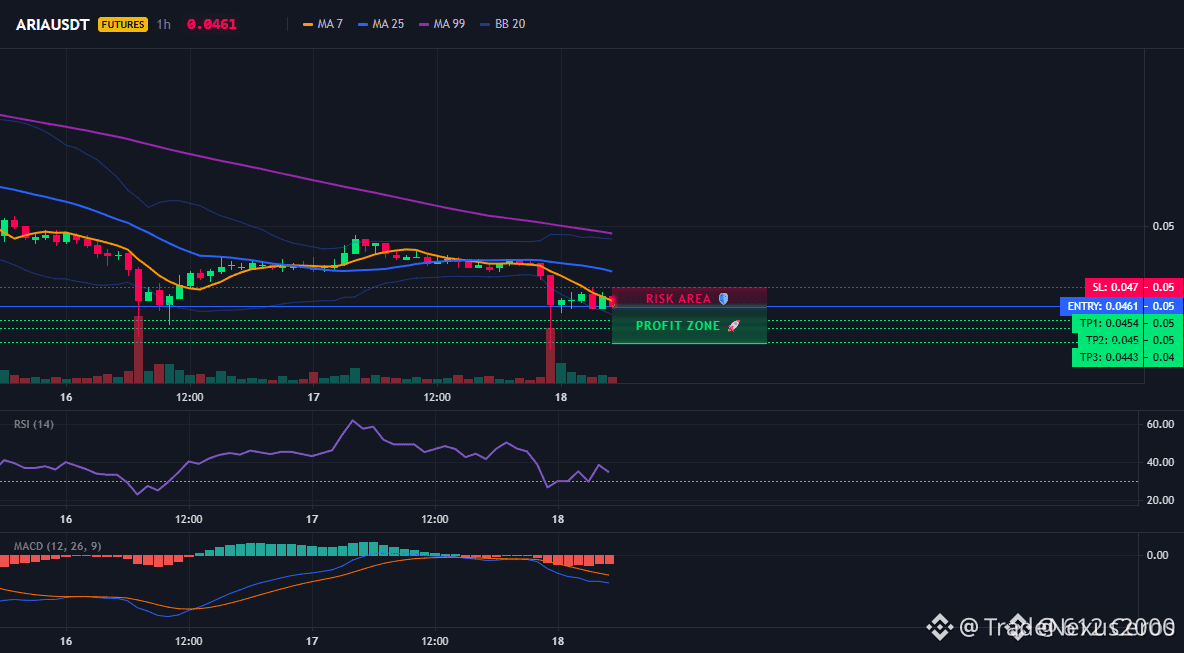Toggle the BB 20 legend entry

click(503, 24)
